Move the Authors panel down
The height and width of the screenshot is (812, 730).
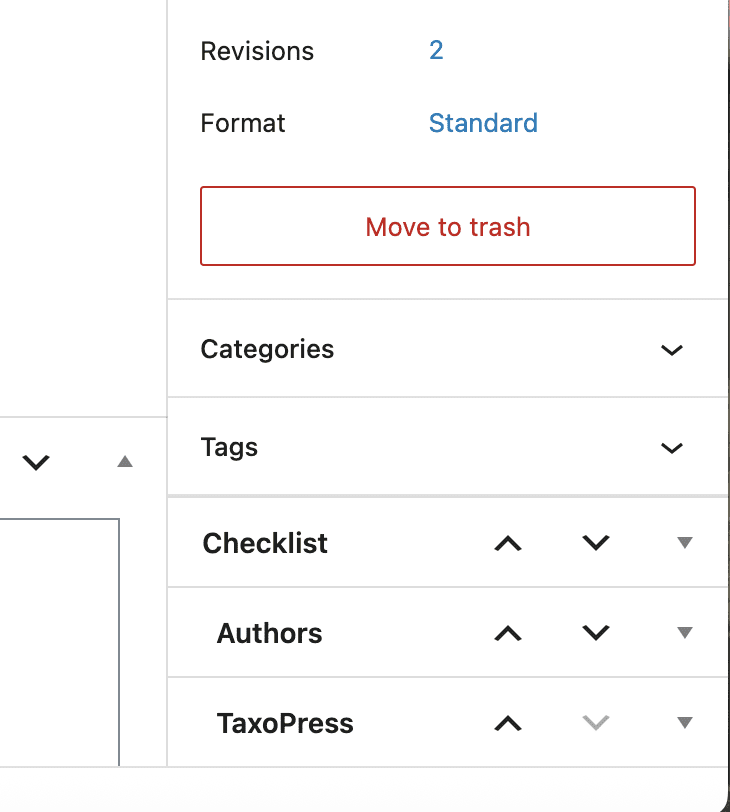[595, 633]
